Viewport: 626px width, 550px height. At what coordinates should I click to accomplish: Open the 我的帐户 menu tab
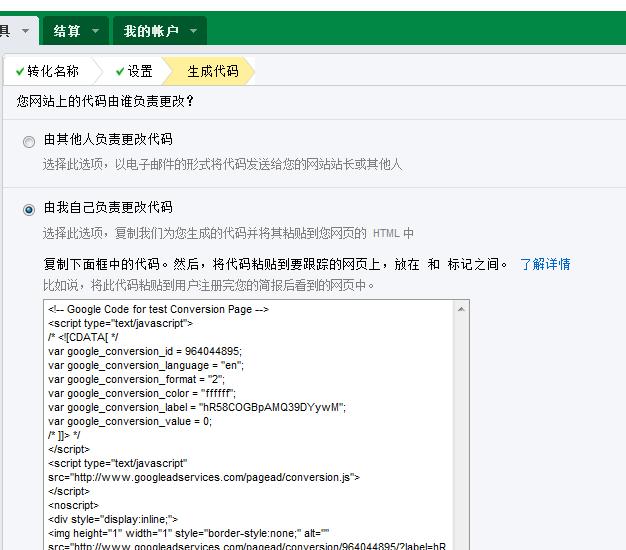click(x=160, y=31)
